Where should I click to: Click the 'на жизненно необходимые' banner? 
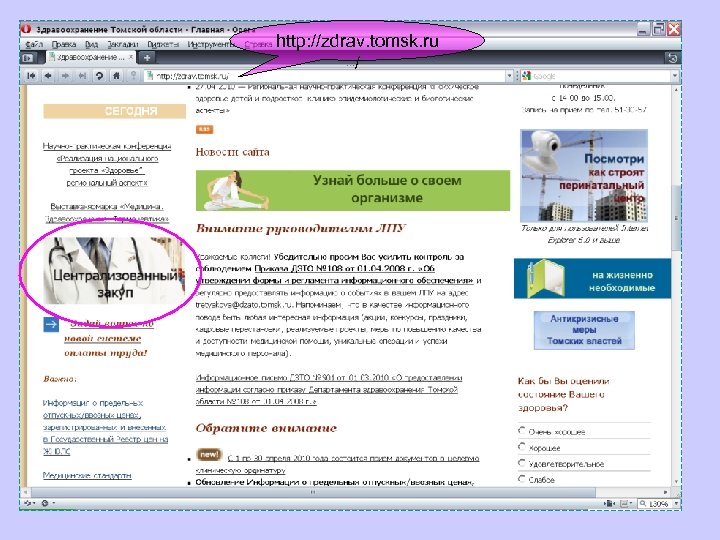592,278
